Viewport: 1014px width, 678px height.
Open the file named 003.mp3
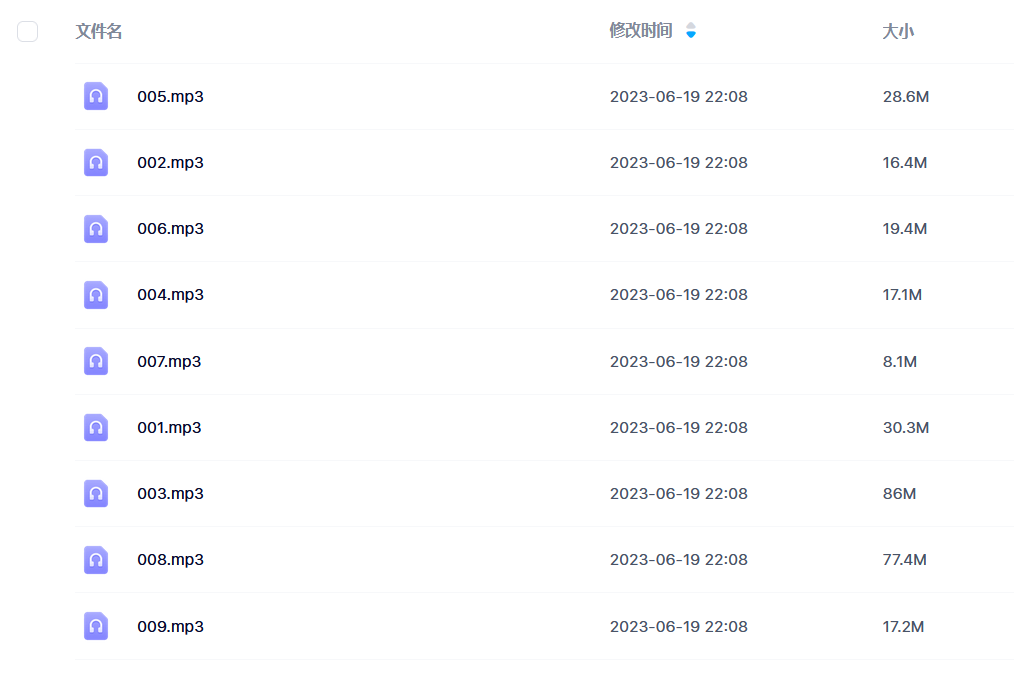(x=170, y=494)
